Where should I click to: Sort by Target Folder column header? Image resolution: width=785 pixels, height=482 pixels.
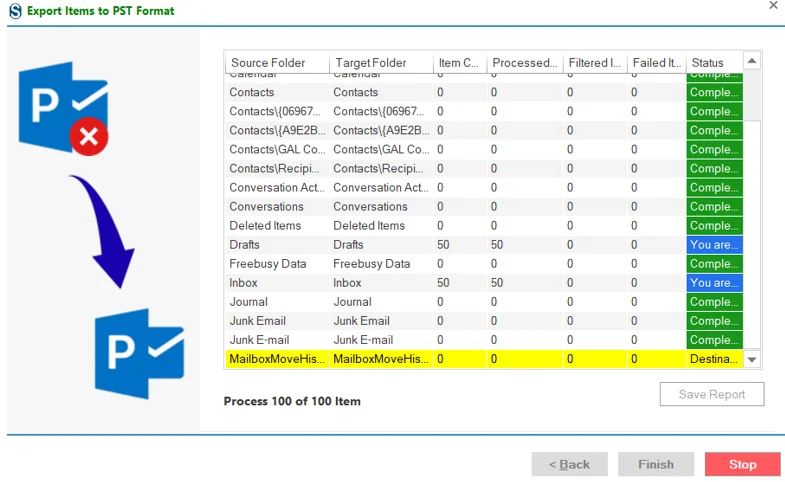pyautogui.click(x=381, y=63)
